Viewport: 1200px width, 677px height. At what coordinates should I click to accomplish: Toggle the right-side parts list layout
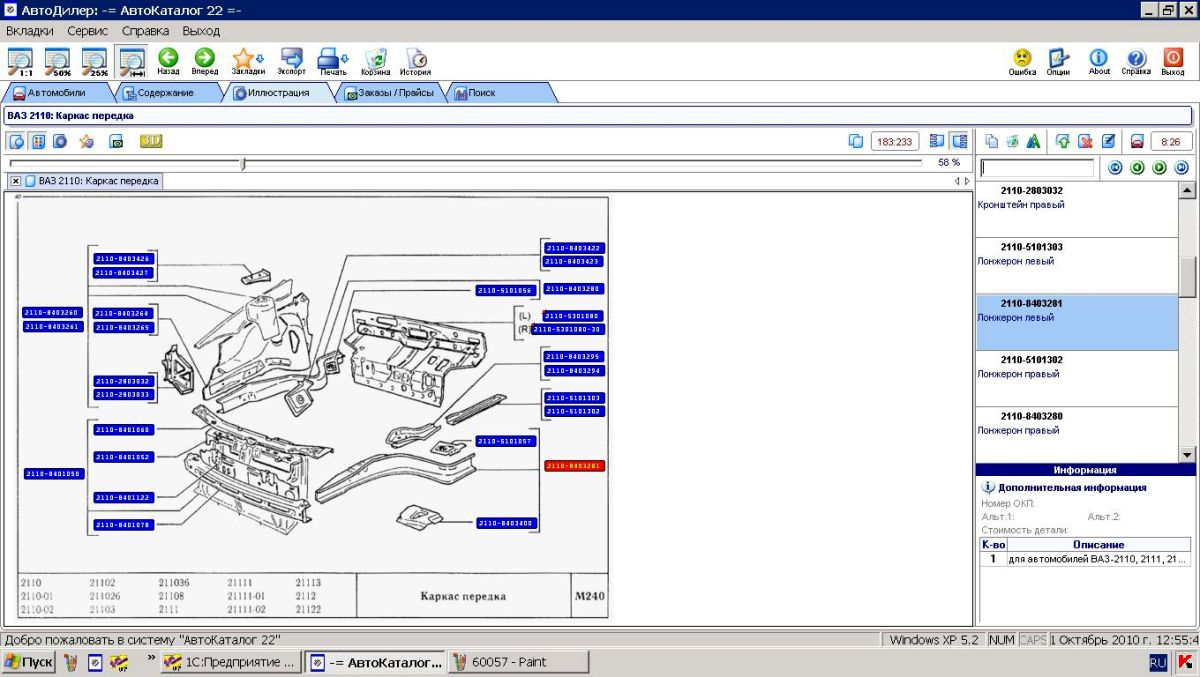click(x=959, y=141)
